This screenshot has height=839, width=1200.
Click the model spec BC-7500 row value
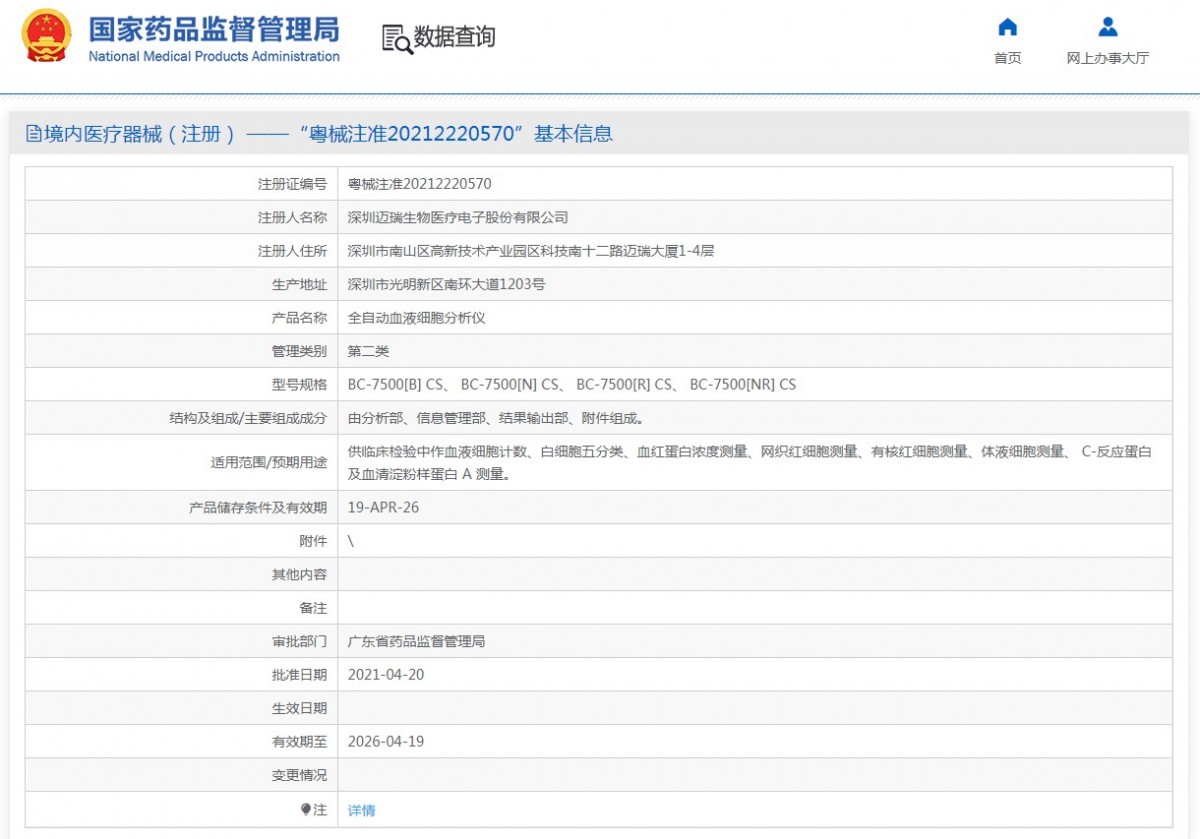[571, 385]
